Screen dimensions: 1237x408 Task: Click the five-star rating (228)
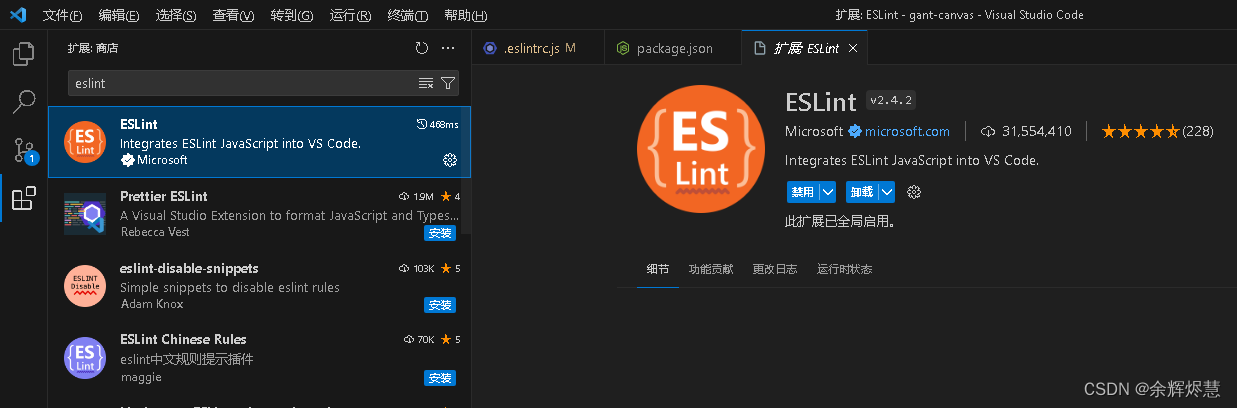coord(1157,131)
